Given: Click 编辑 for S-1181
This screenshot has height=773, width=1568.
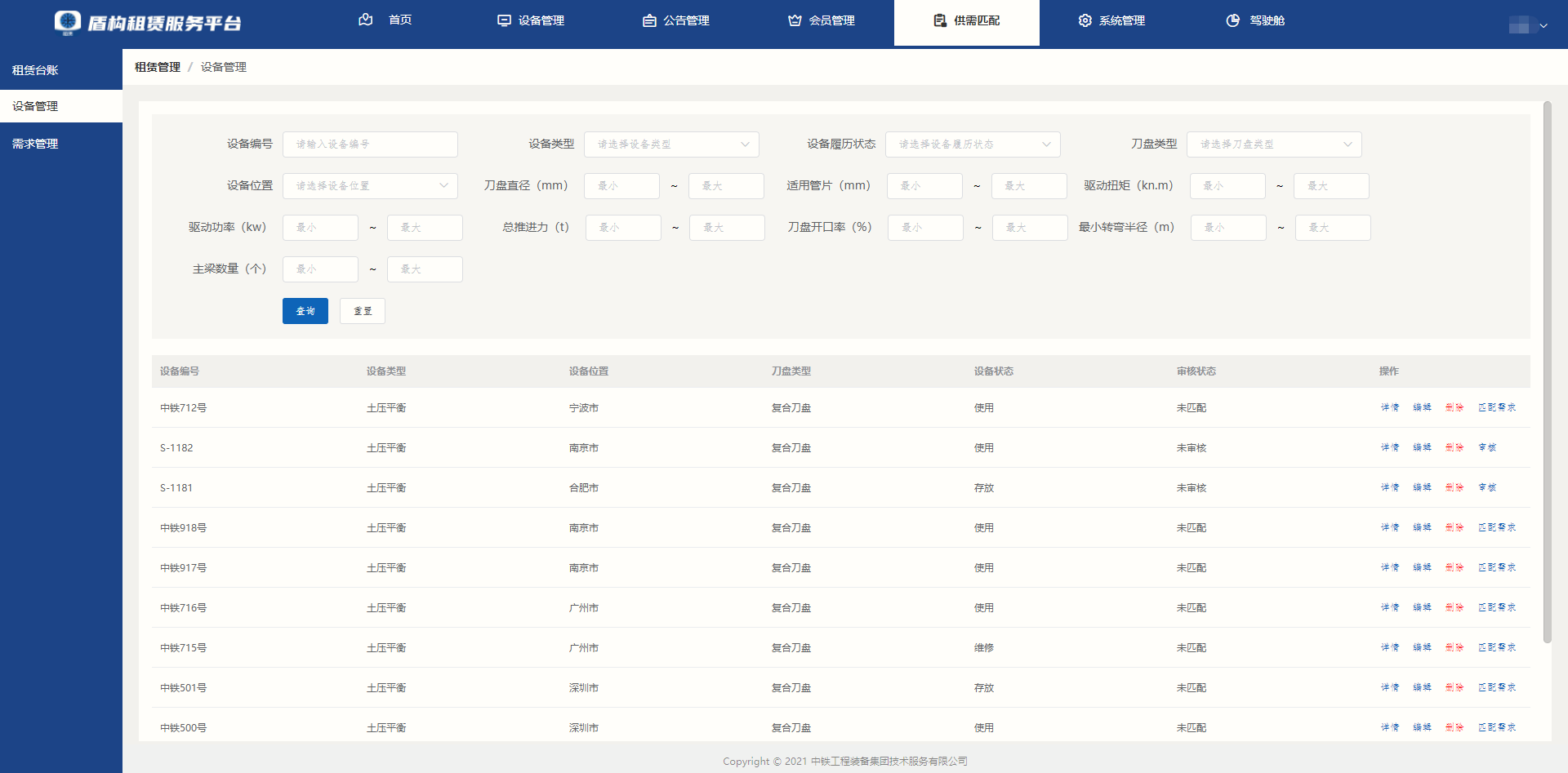Looking at the screenshot, I should [1422, 487].
